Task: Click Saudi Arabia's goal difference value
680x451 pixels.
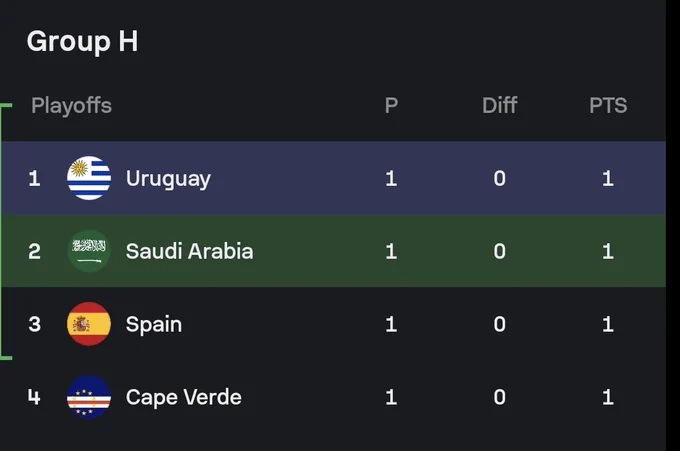Action: tap(500, 251)
